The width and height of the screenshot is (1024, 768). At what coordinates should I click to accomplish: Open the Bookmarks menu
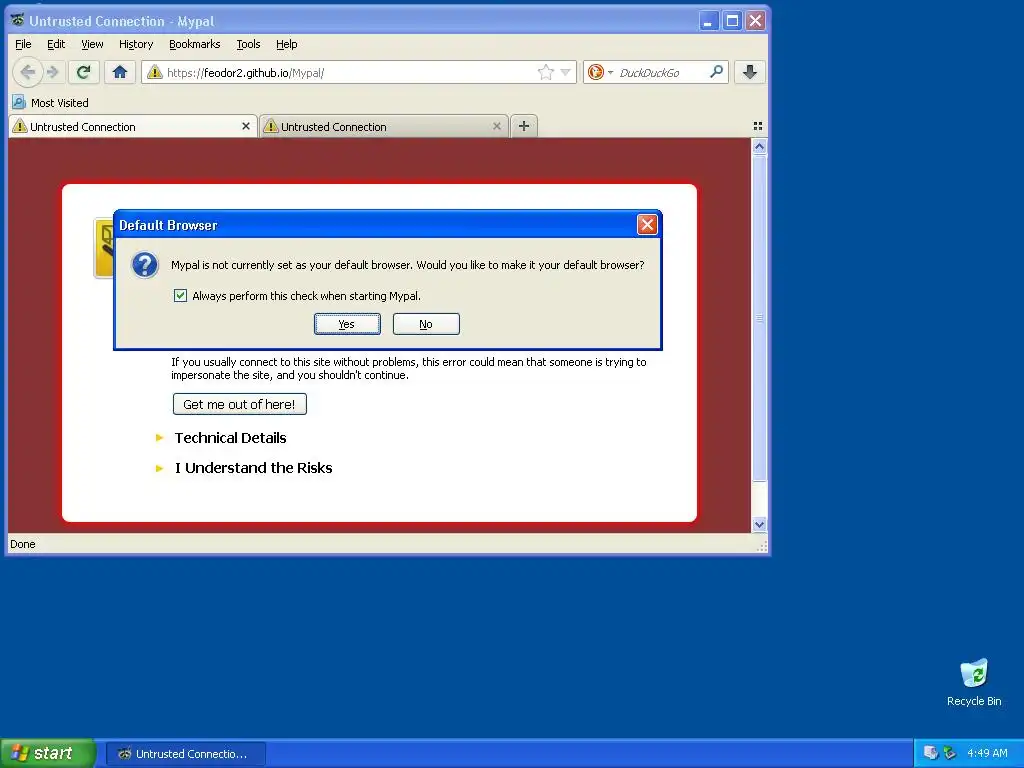pyautogui.click(x=195, y=44)
